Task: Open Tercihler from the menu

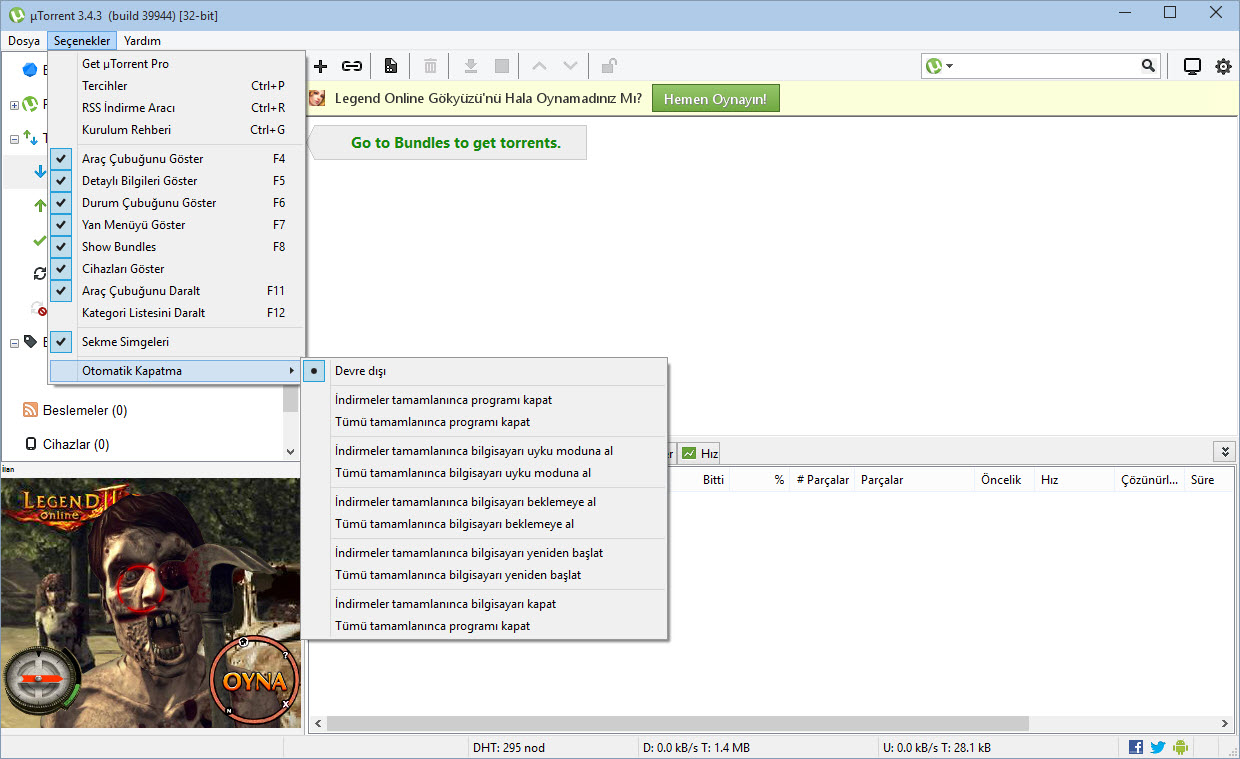Action: [x=176, y=86]
